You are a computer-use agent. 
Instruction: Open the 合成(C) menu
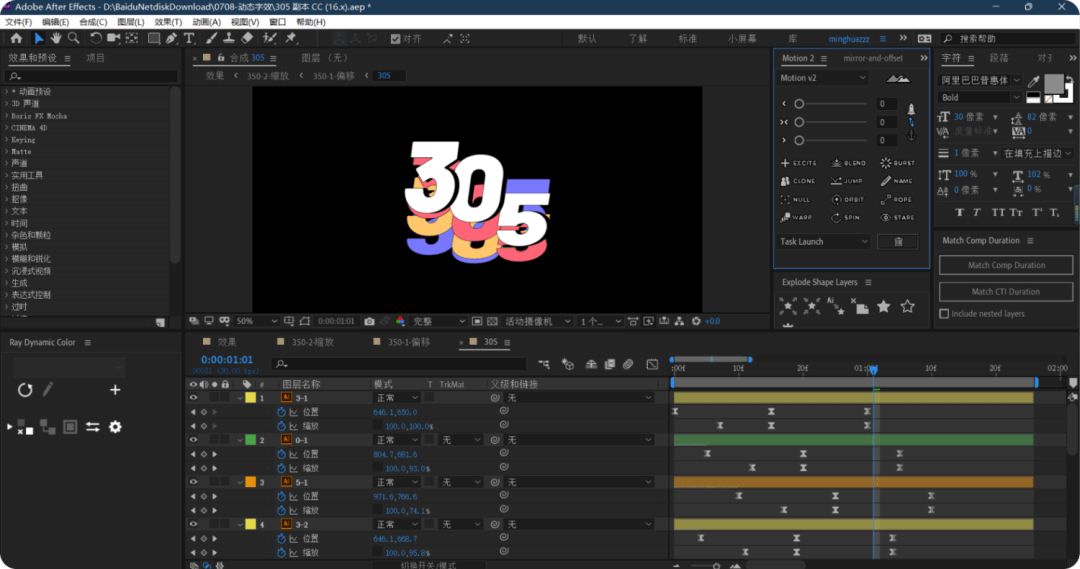[93, 22]
